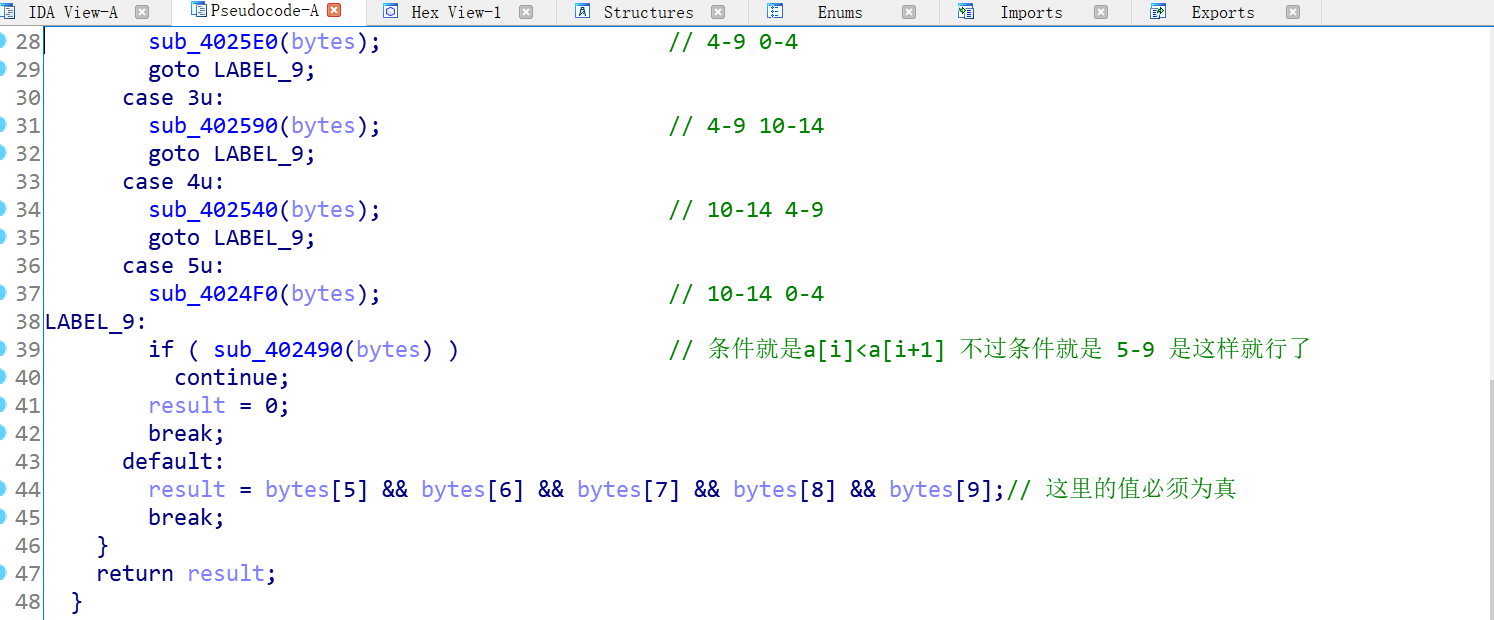Select the bytes argument inside sub_4024F0 call
This screenshot has height=620, width=1494.
point(322,293)
